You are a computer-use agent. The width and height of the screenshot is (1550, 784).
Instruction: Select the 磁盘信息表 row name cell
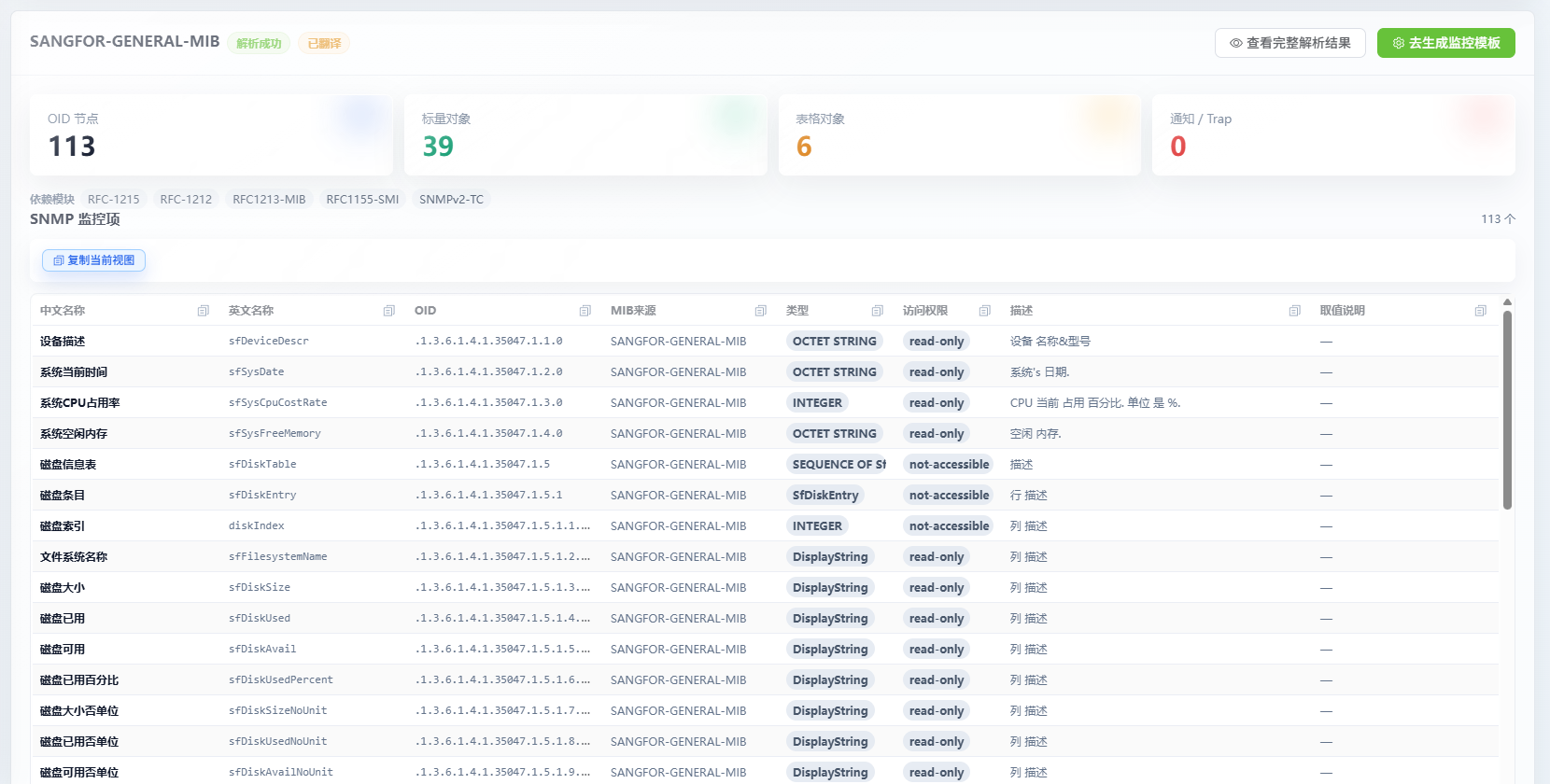68,465
